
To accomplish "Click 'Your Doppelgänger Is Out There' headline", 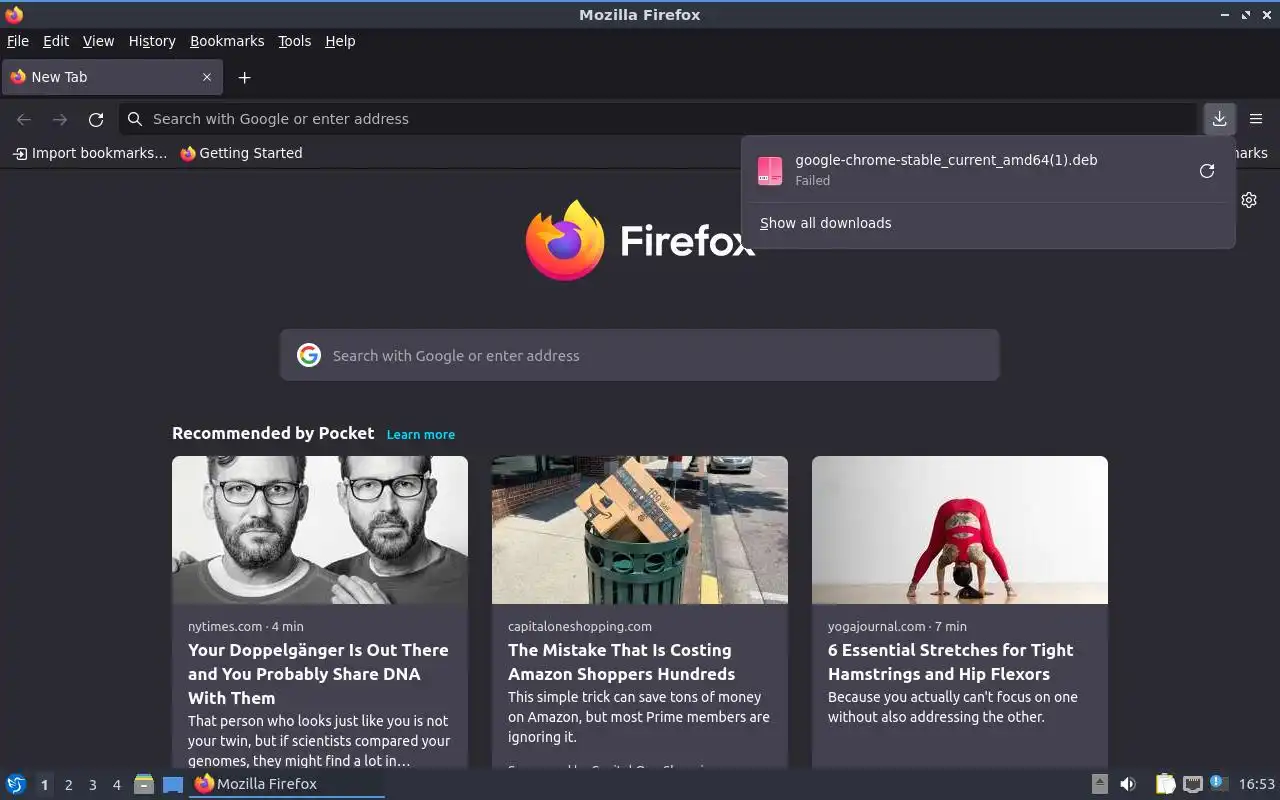I will [x=318, y=674].
